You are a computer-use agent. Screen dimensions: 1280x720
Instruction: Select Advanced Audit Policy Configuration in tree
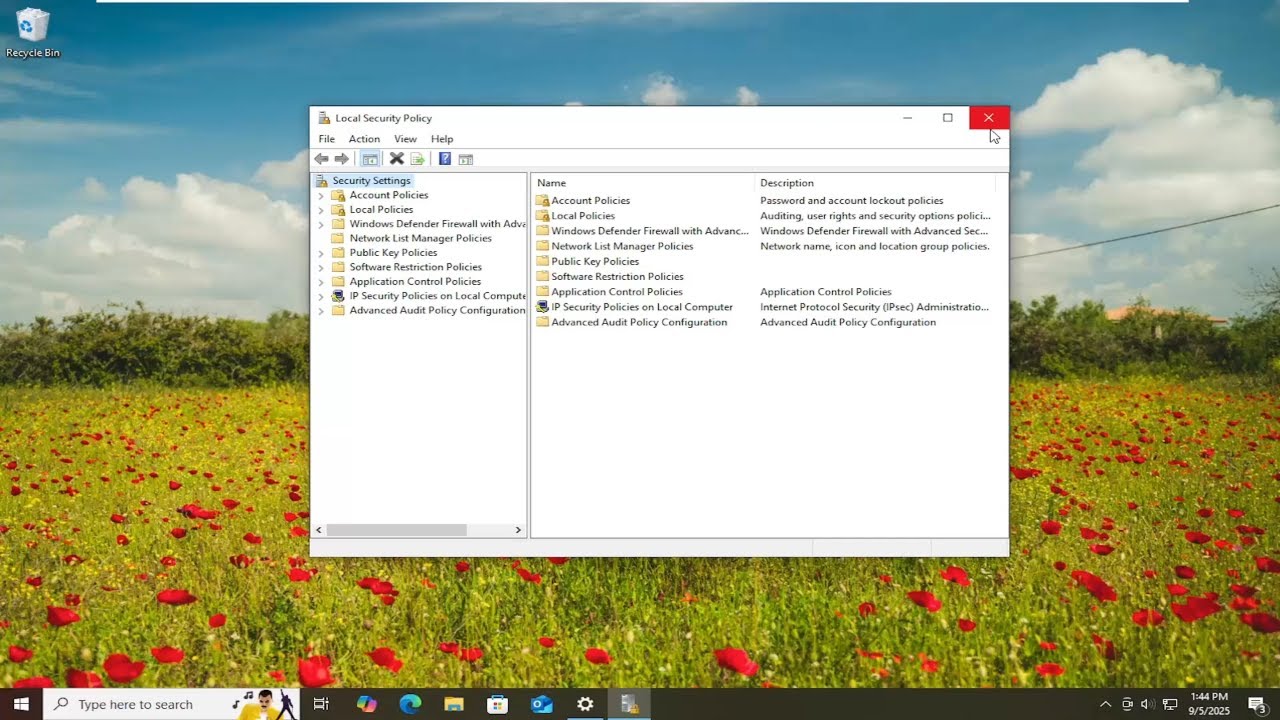(x=437, y=310)
